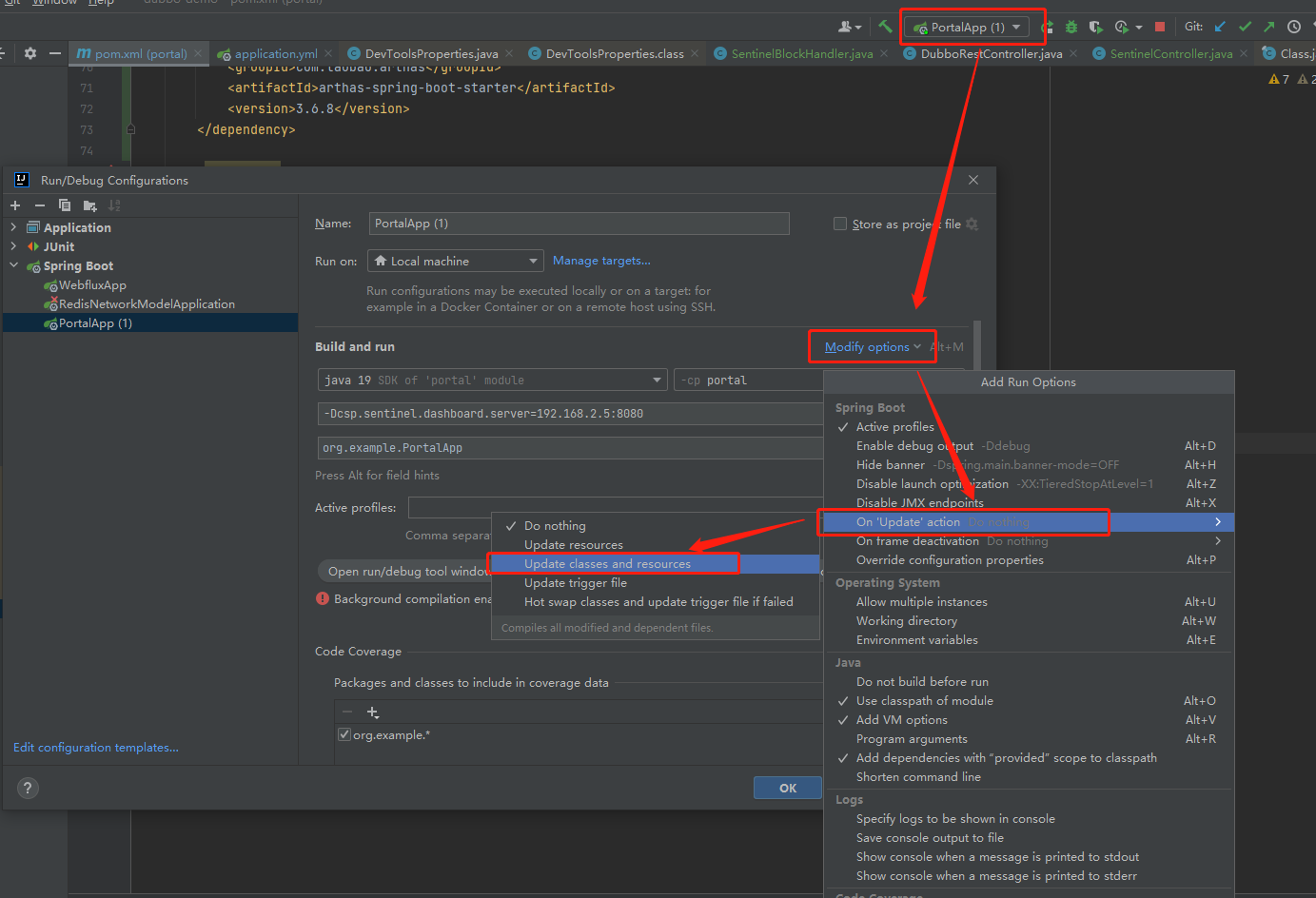
Task: Run with Coverage shield icon
Action: 1096,27
